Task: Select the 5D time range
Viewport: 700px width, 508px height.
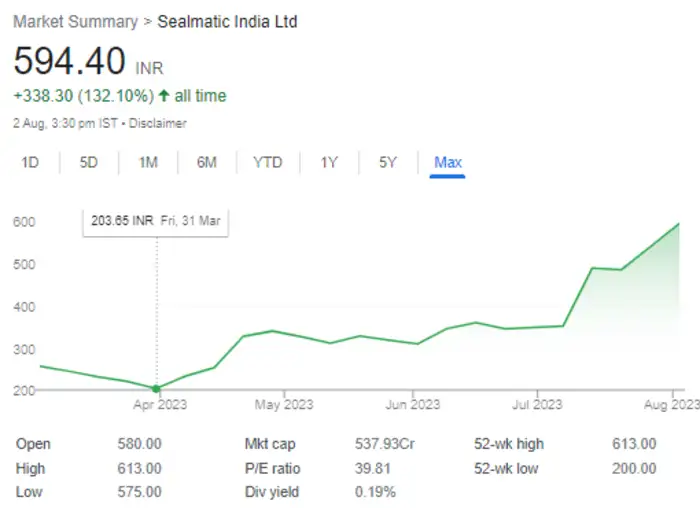Action: 89,162
